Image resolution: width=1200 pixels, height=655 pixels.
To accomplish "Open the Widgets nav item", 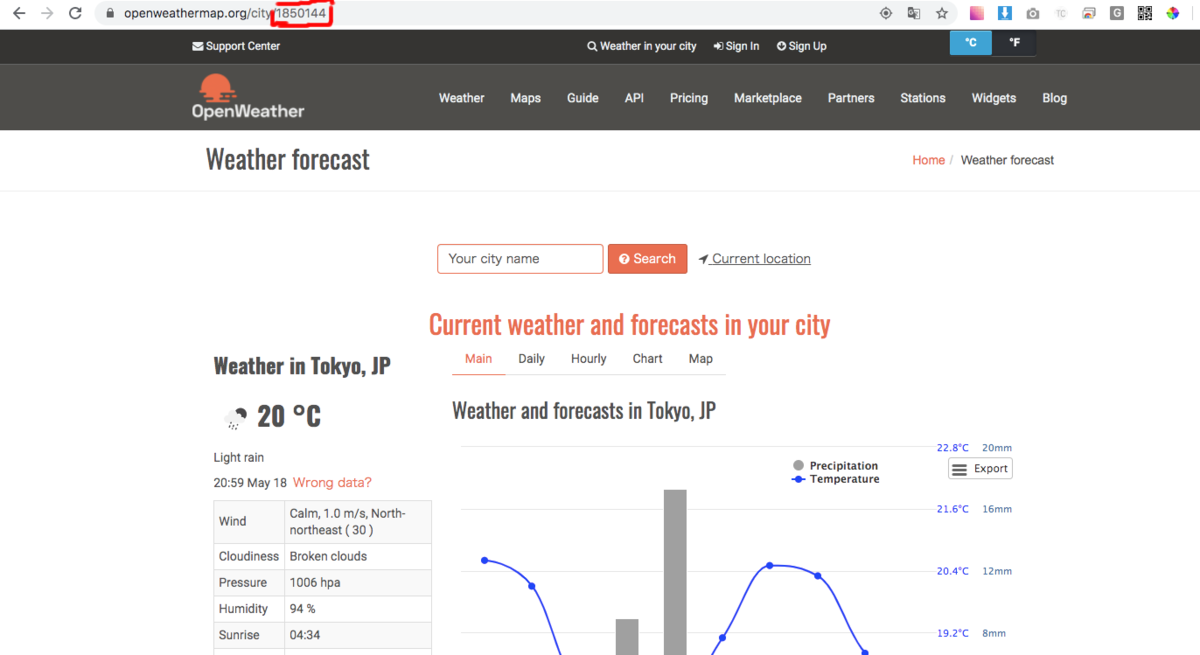I will tap(994, 98).
